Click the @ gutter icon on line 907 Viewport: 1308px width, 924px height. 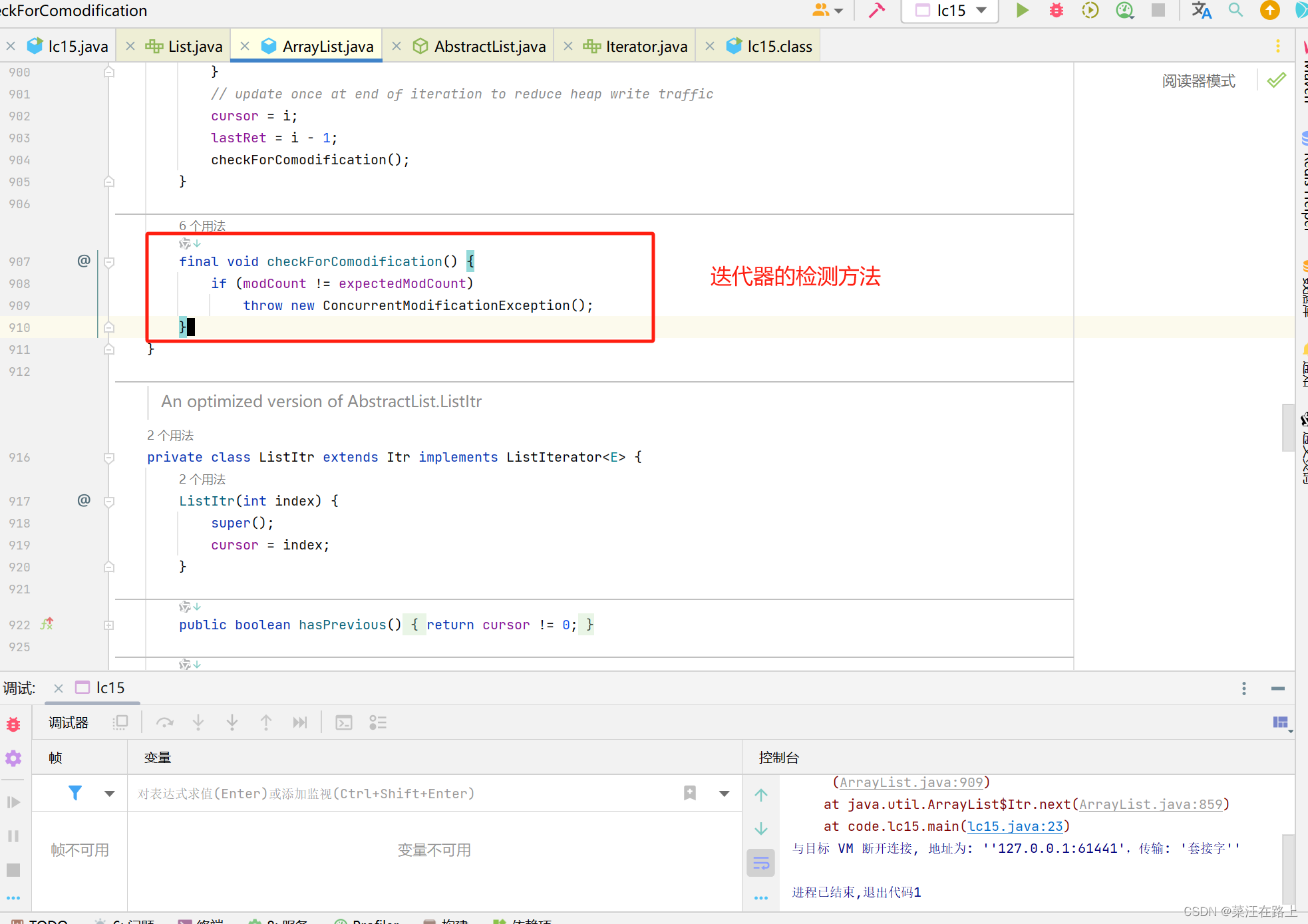tap(84, 261)
